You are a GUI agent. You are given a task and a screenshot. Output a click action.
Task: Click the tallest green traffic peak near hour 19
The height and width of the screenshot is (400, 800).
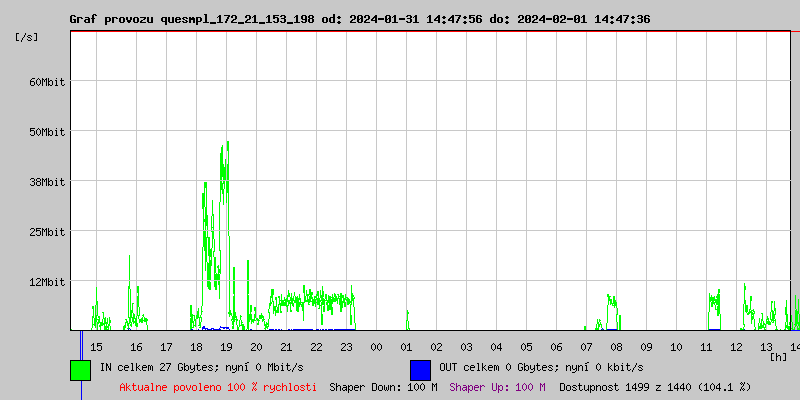click(x=228, y=144)
